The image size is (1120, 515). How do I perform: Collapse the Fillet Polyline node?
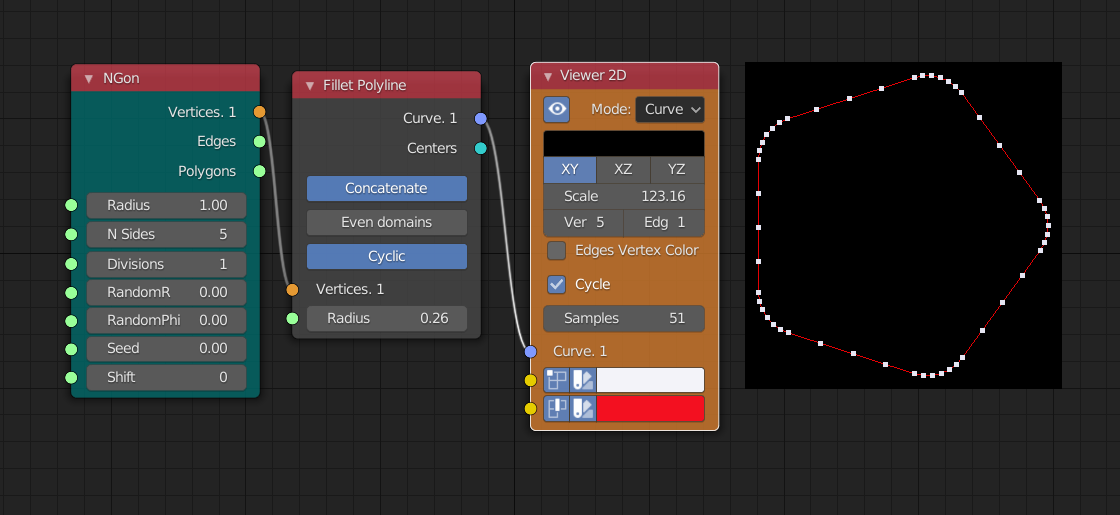tap(309, 85)
